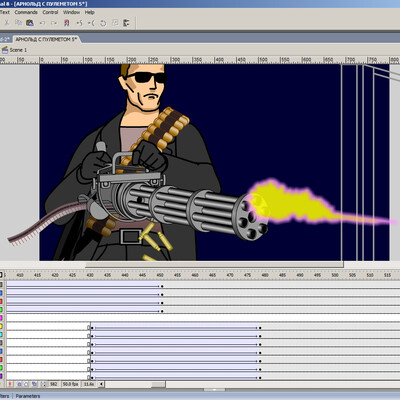Viewport: 400px width, 400px height.
Task: Click the 50.0 fps frame rate field
Action: pos(70,384)
